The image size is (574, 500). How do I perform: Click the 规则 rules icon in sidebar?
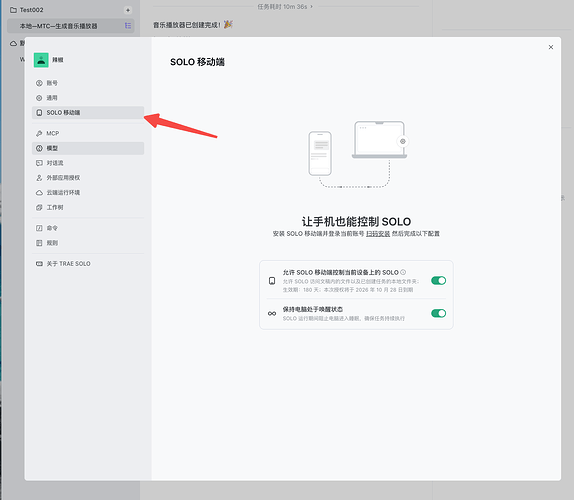click(39, 243)
